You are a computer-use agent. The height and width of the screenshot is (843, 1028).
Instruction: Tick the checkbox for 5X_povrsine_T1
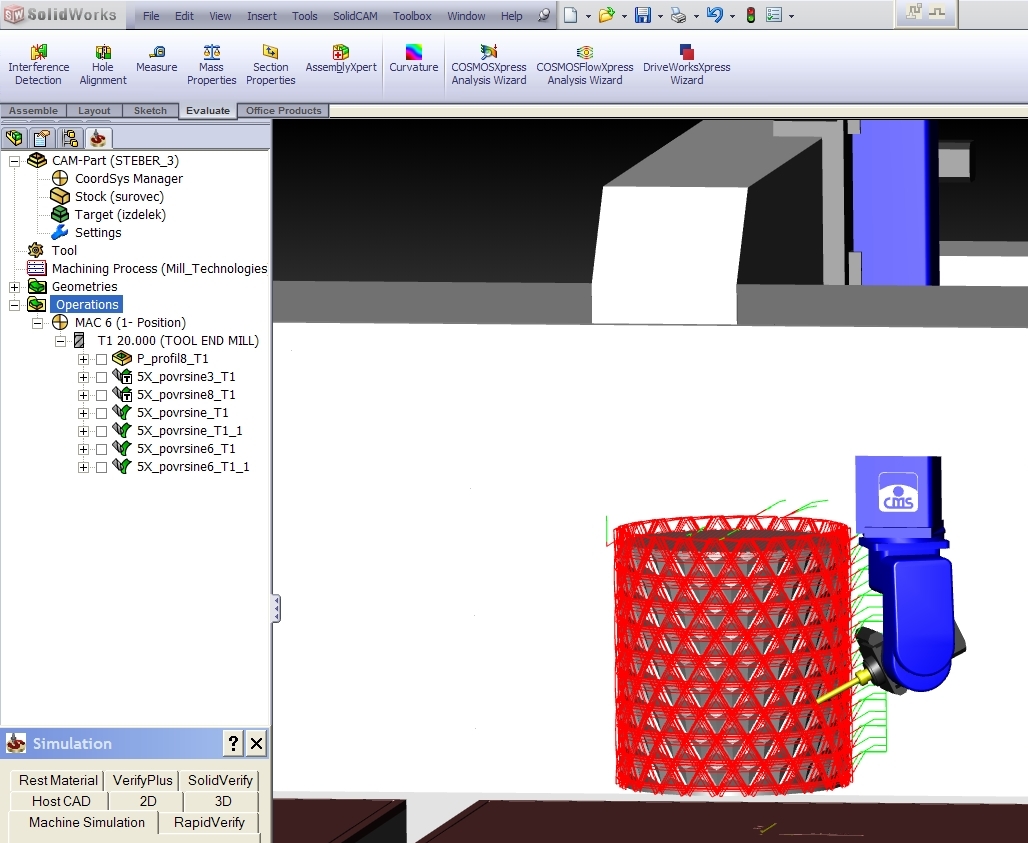[x=102, y=413]
